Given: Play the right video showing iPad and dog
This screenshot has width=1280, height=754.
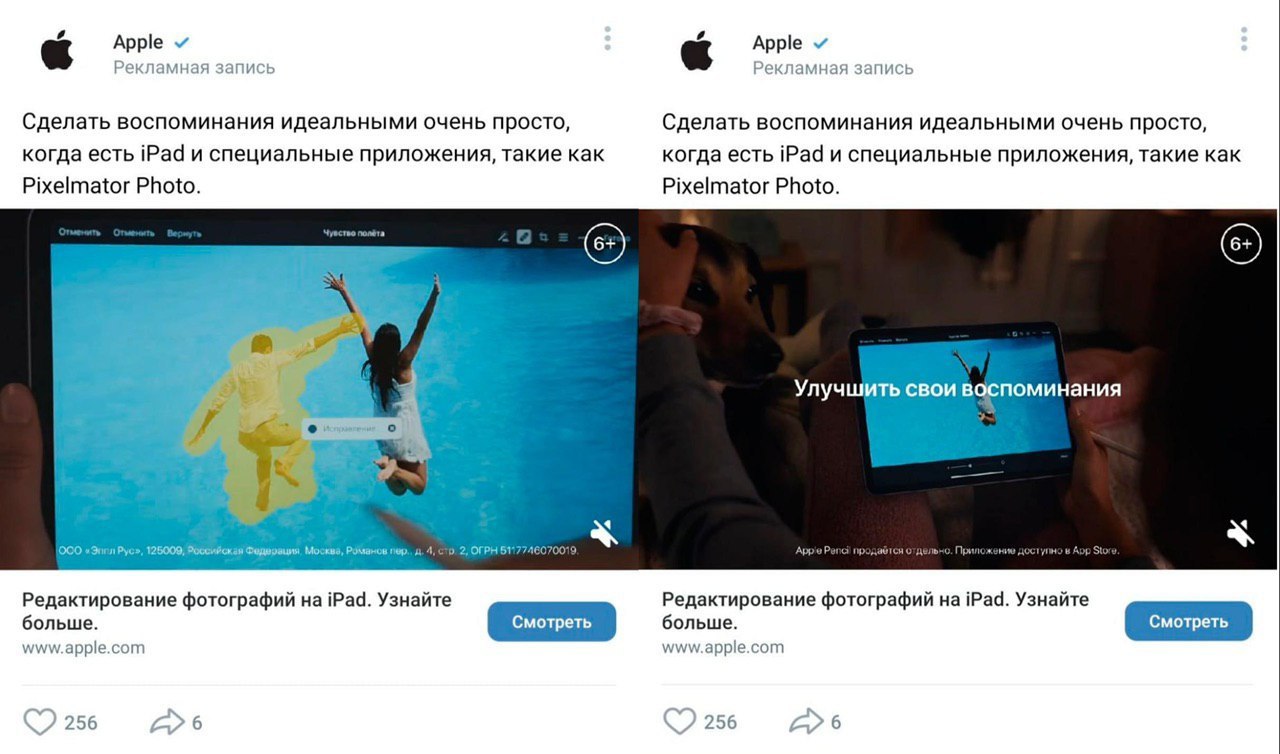Looking at the screenshot, I should click(x=959, y=389).
